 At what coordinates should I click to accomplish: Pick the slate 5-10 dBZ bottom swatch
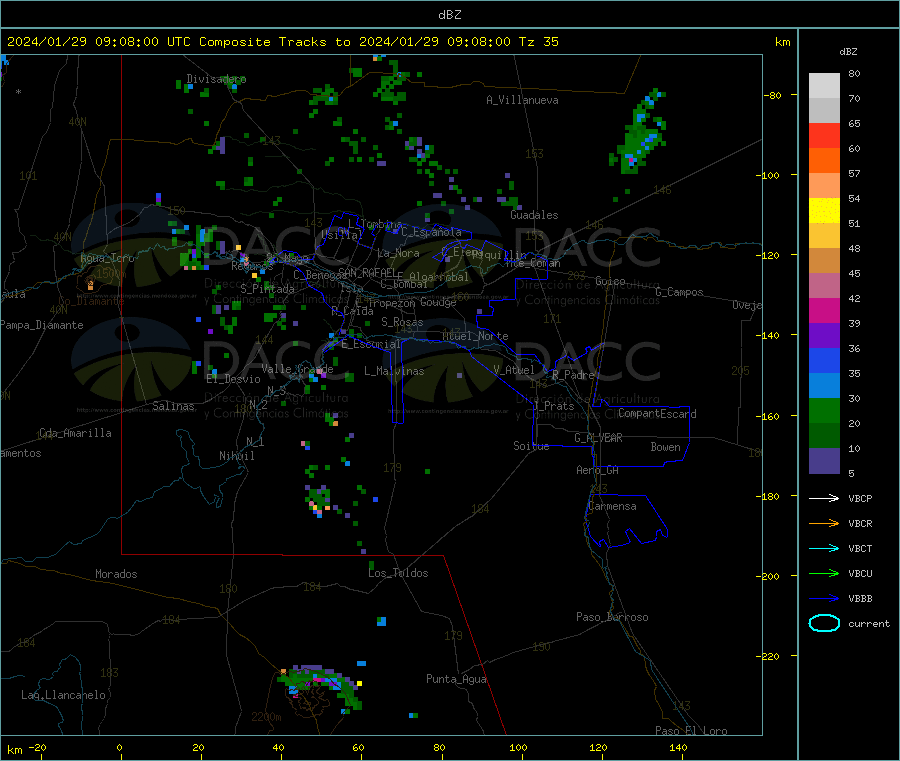[x=824, y=461]
